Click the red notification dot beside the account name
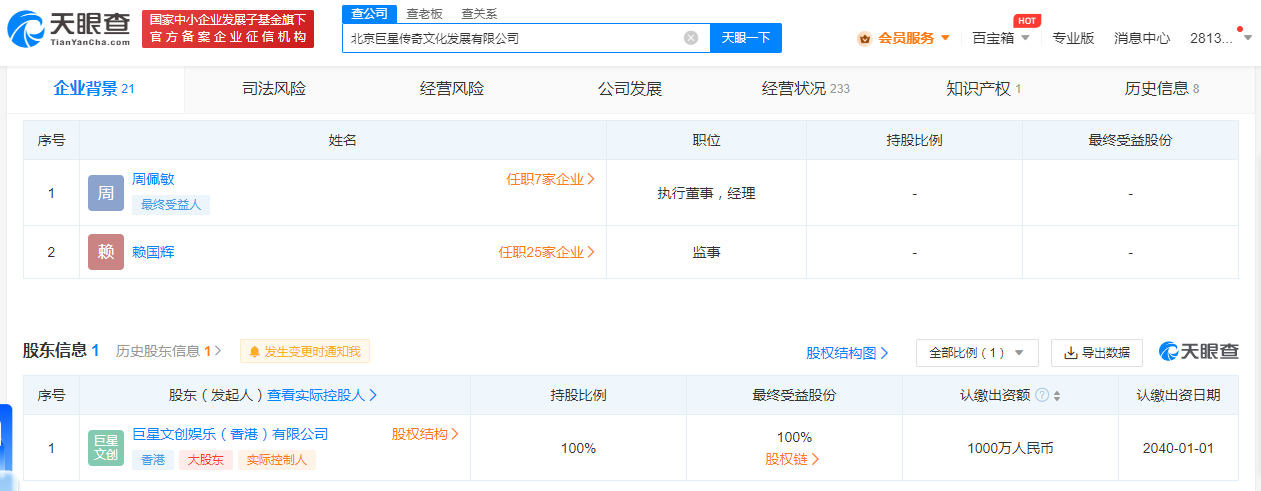Viewport: 1261px width, 491px height. coord(1241,29)
